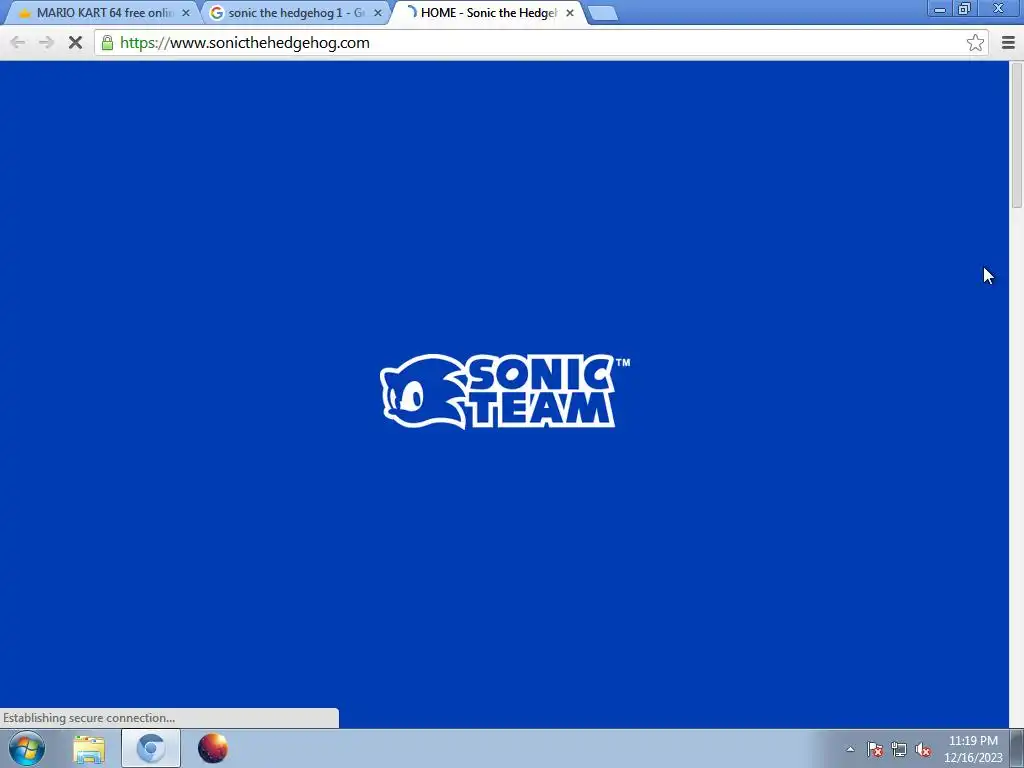Open the Action Center flag icon
Image resolution: width=1024 pixels, height=768 pixels.
[x=875, y=749]
